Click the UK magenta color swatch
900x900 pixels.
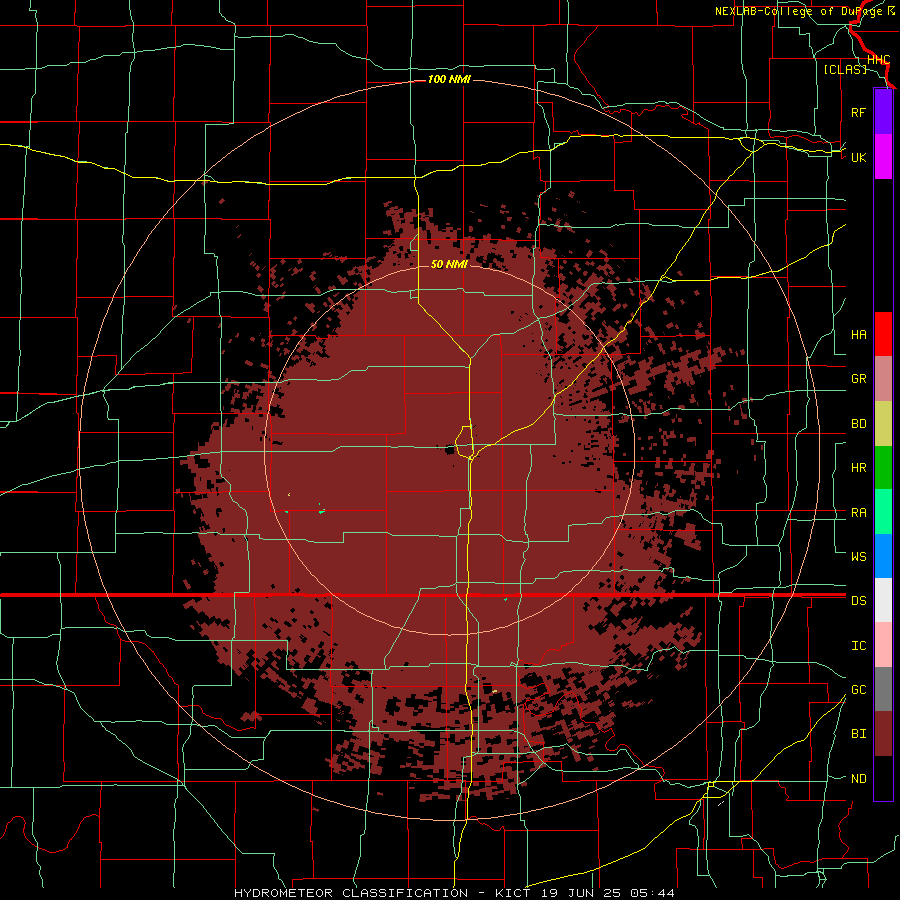tap(883, 157)
